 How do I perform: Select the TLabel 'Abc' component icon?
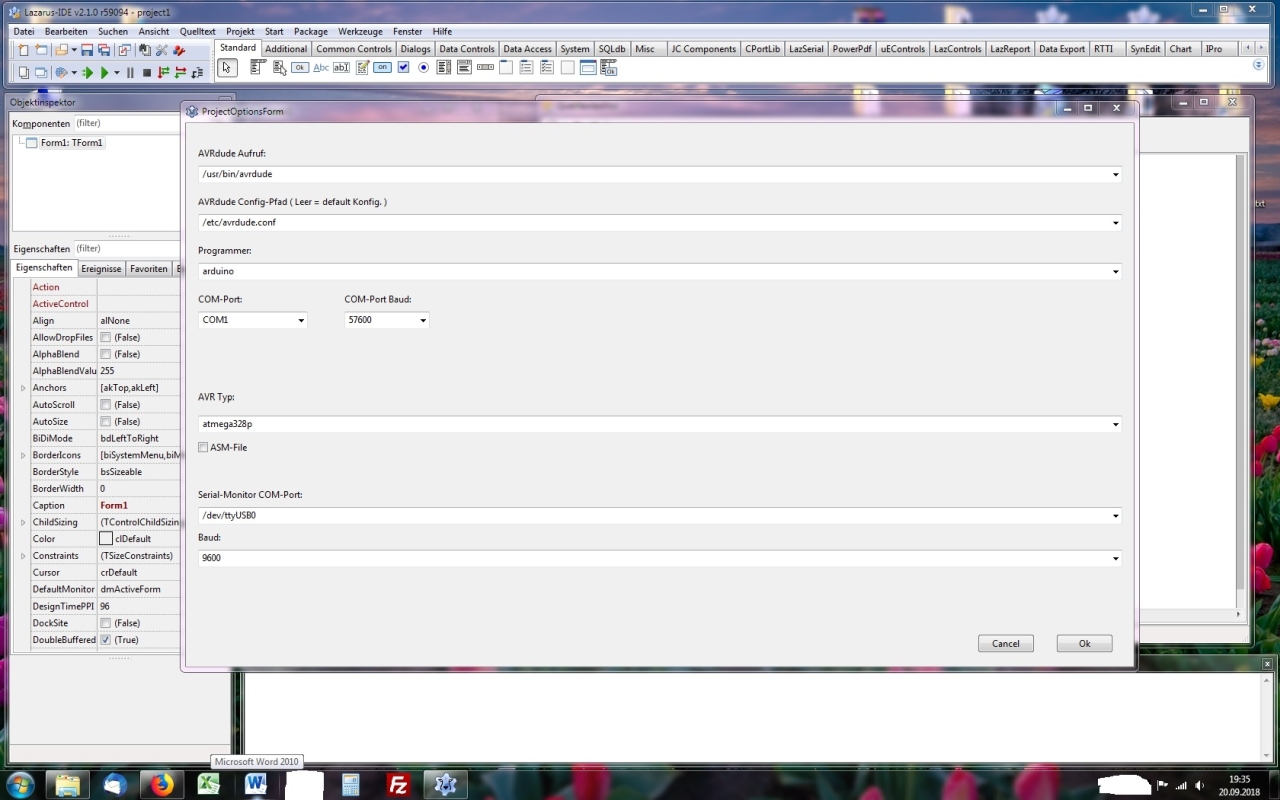321,68
